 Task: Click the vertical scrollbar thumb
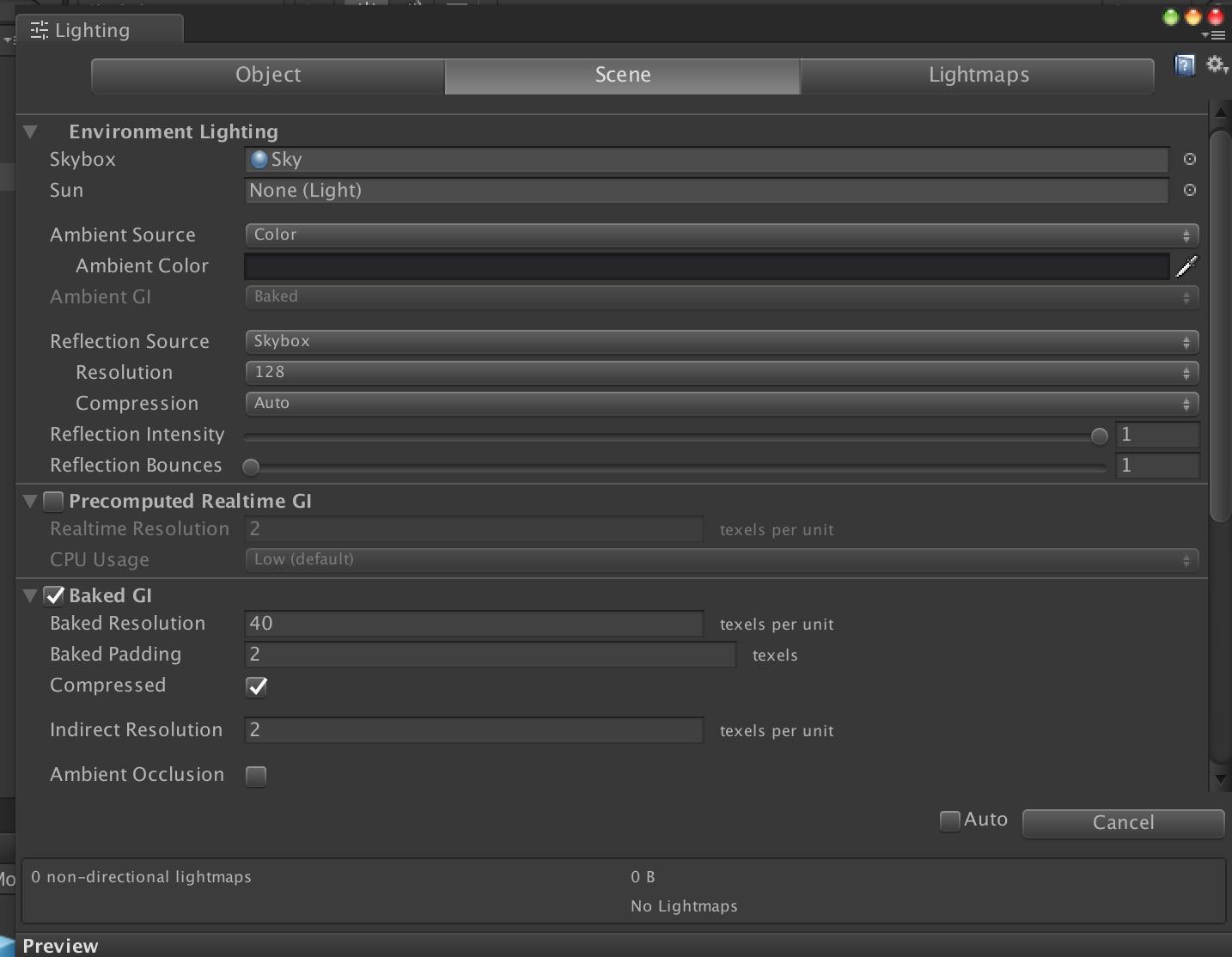(x=1220, y=326)
